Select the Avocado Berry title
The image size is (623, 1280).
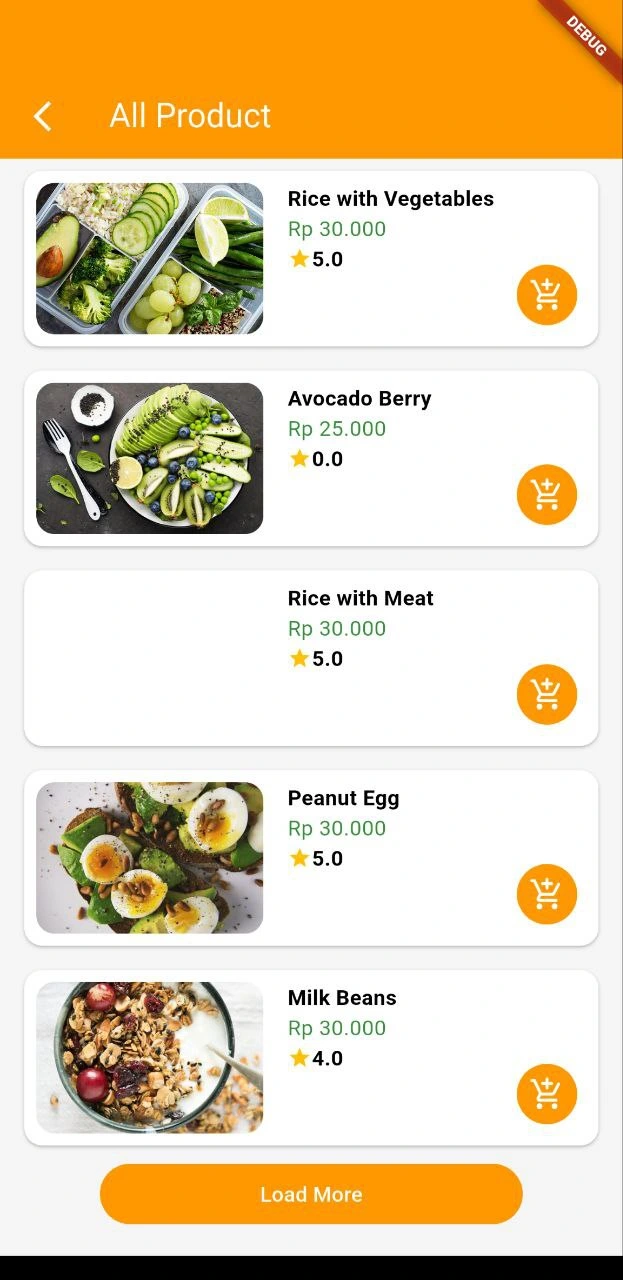point(360,399)
